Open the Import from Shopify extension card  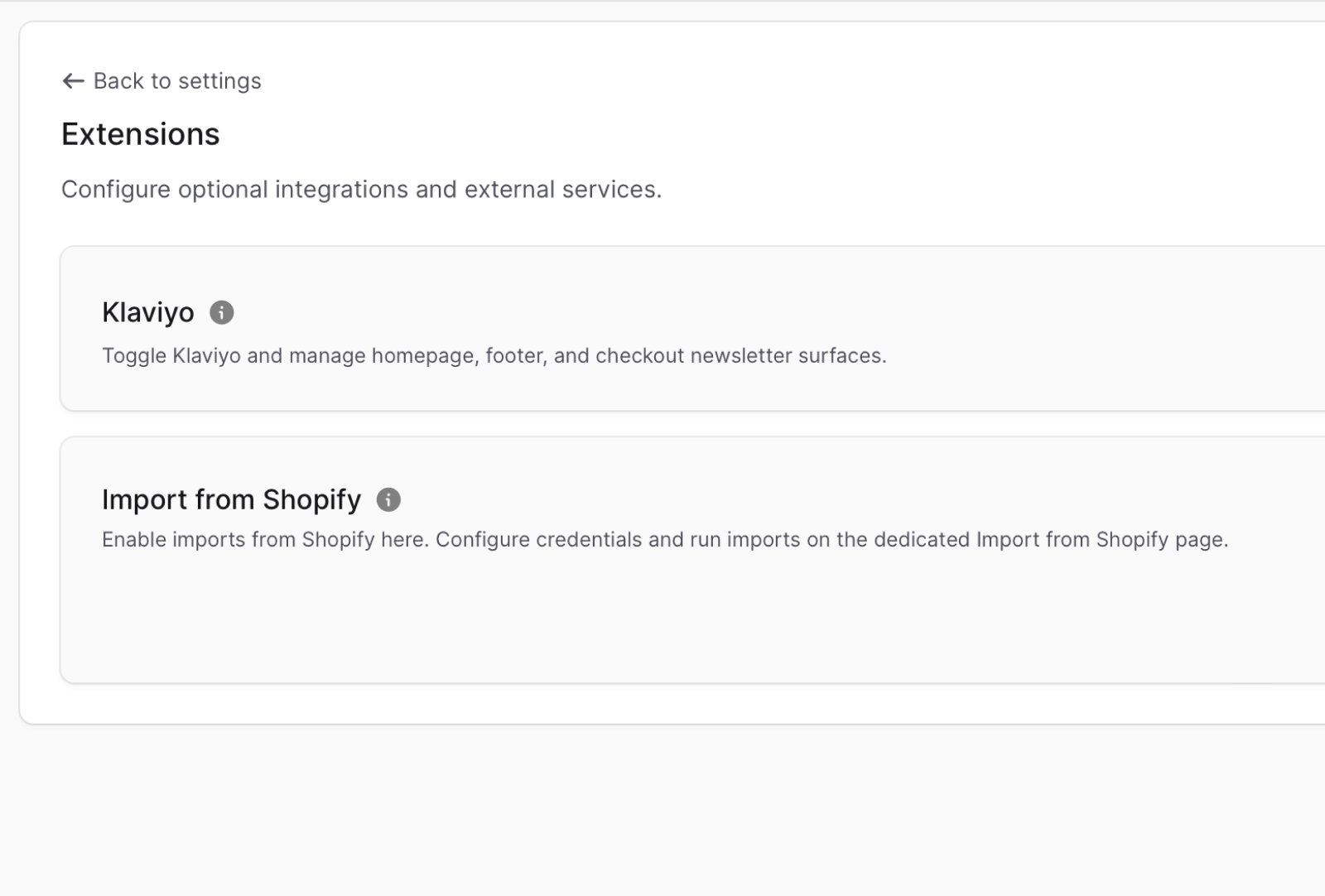580,559
